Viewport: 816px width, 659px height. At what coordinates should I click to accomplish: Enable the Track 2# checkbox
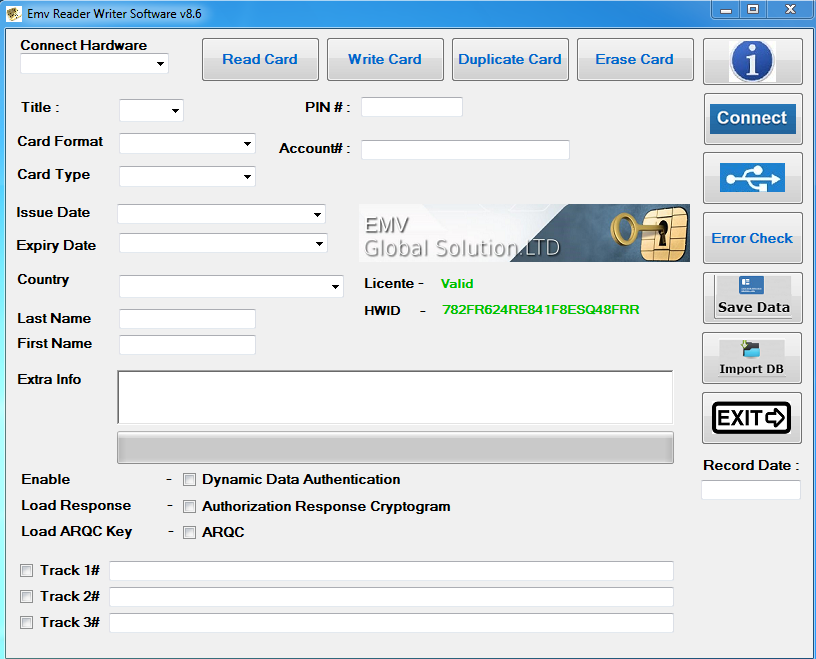(x=26, y=596)
